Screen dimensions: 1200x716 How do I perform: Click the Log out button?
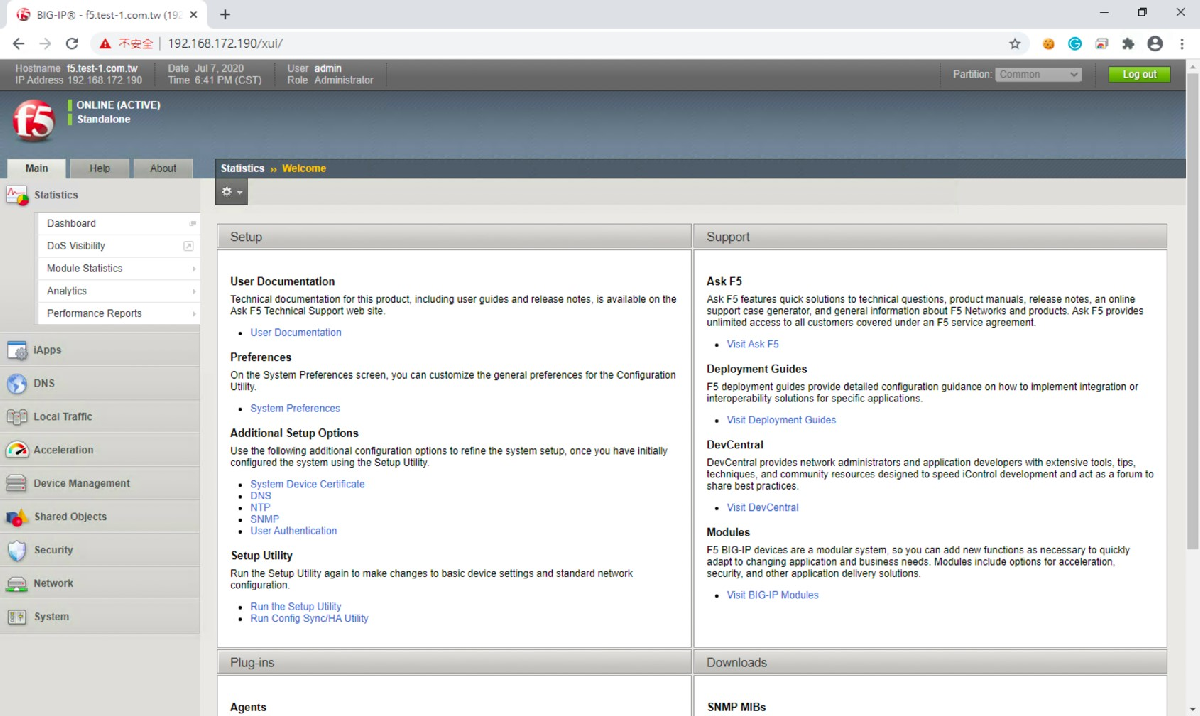click(1139, 75)
